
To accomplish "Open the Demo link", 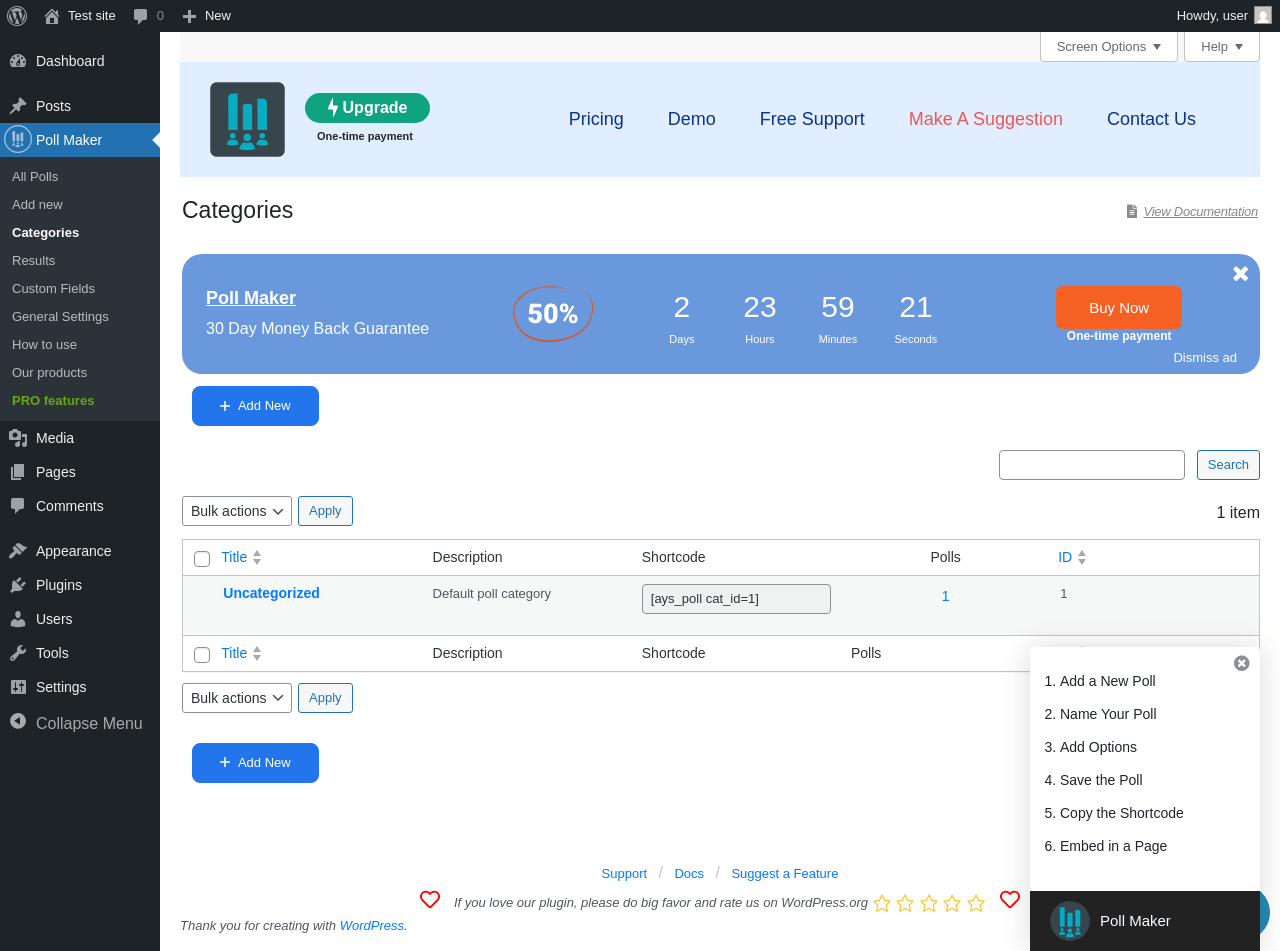I will [692, 119].
